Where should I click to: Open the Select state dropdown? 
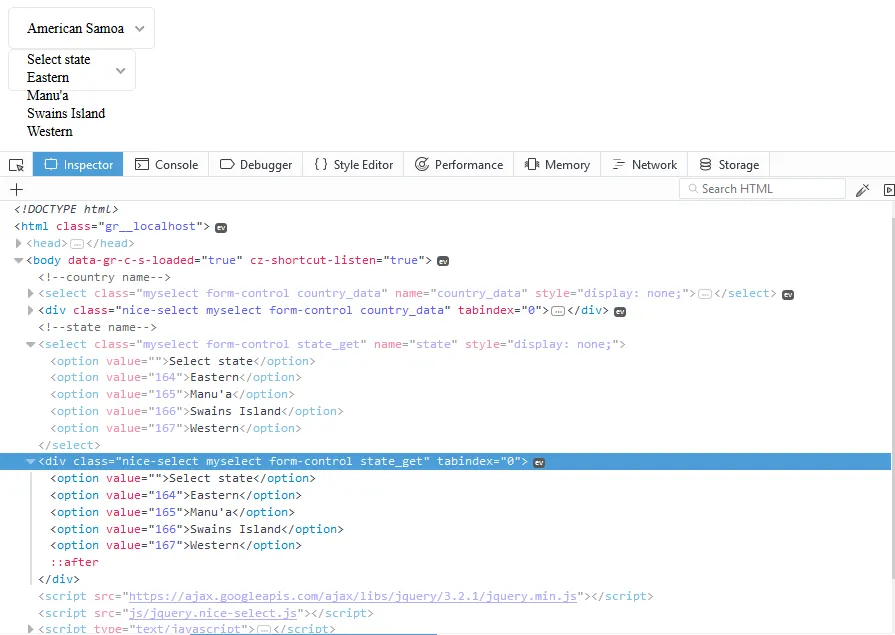(x=72, y=70)
